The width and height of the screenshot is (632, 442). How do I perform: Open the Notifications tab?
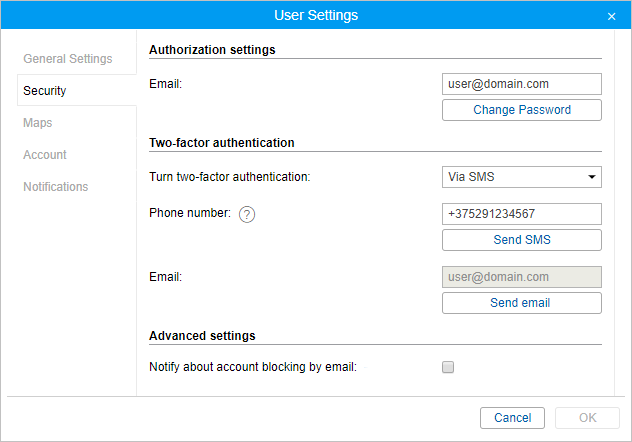56,187
